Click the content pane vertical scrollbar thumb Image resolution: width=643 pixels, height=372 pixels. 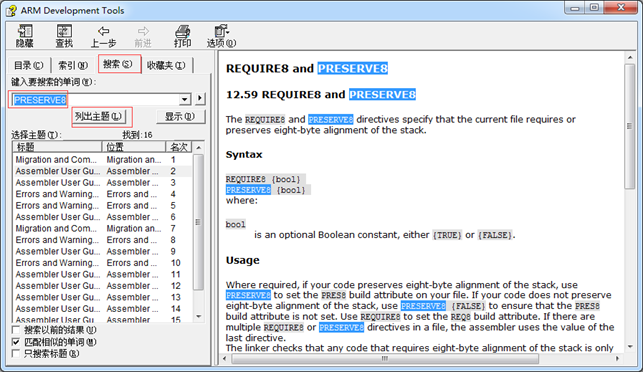click(x=630, y=126)
